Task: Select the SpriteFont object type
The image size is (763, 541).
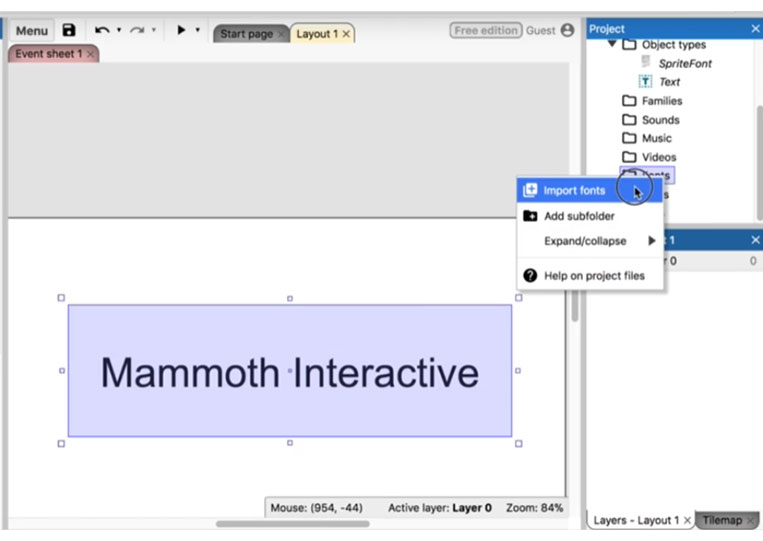Action: (685, 63)
